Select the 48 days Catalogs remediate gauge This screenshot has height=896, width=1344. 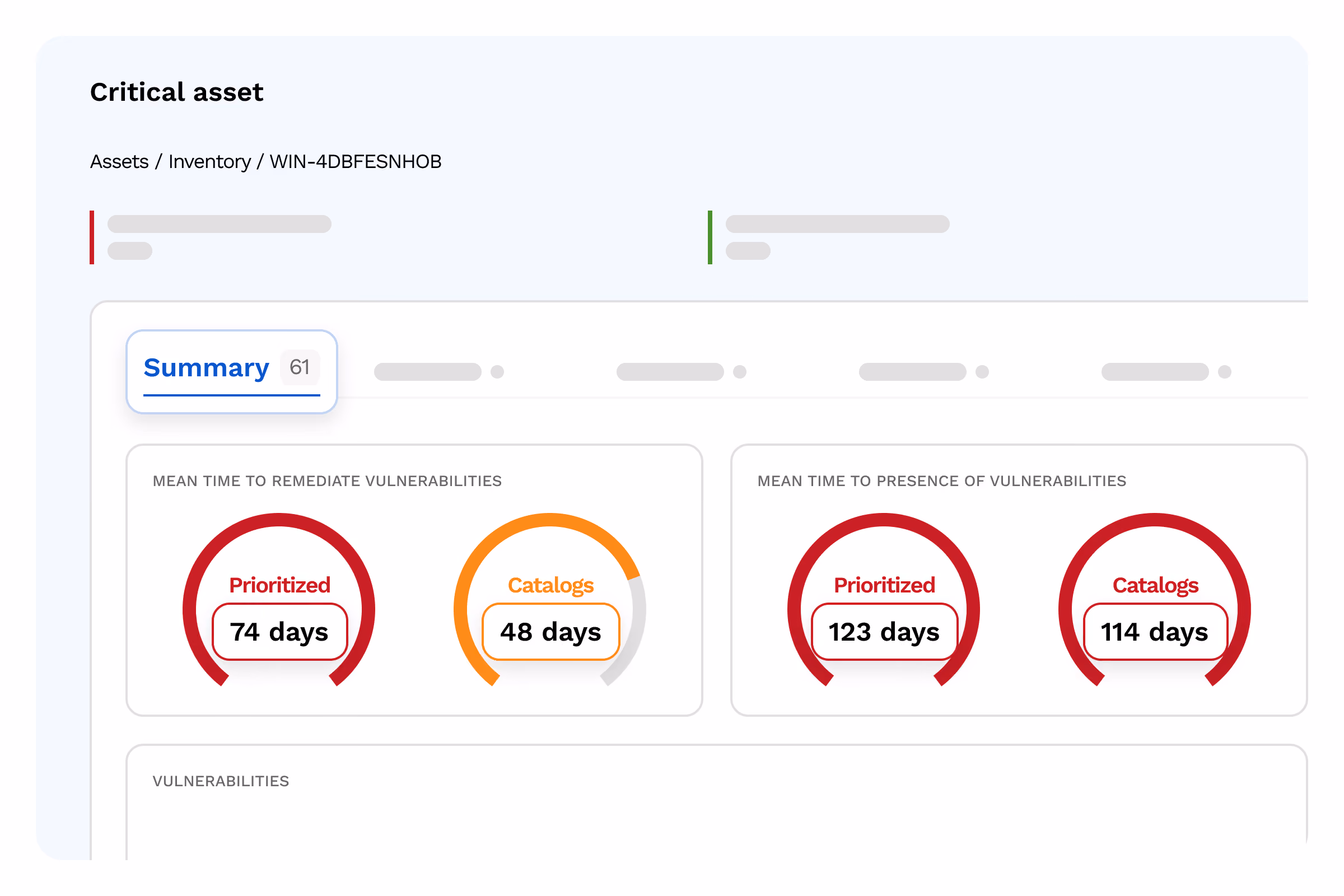coord(550,600)
